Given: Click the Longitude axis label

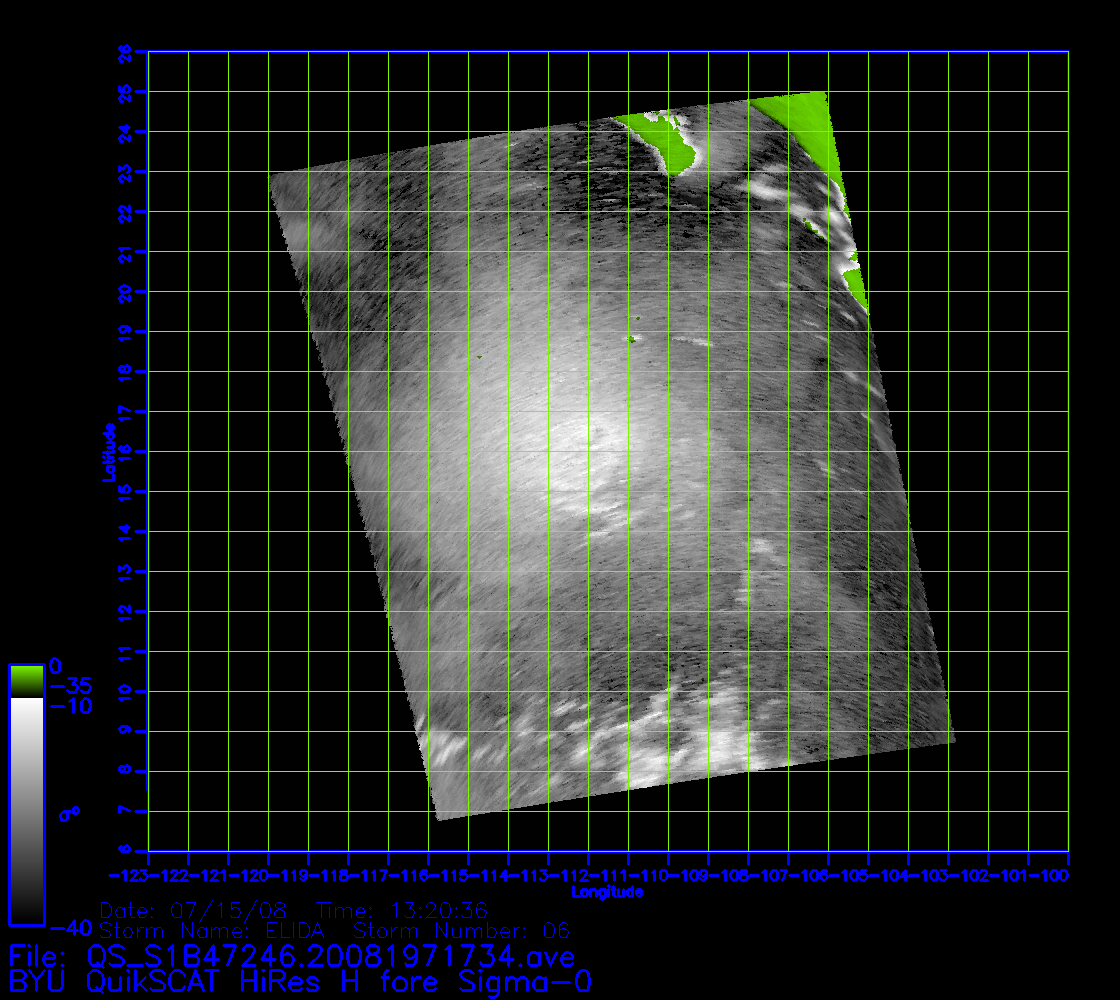Looking at the screenshot, I should pos(606,892).
